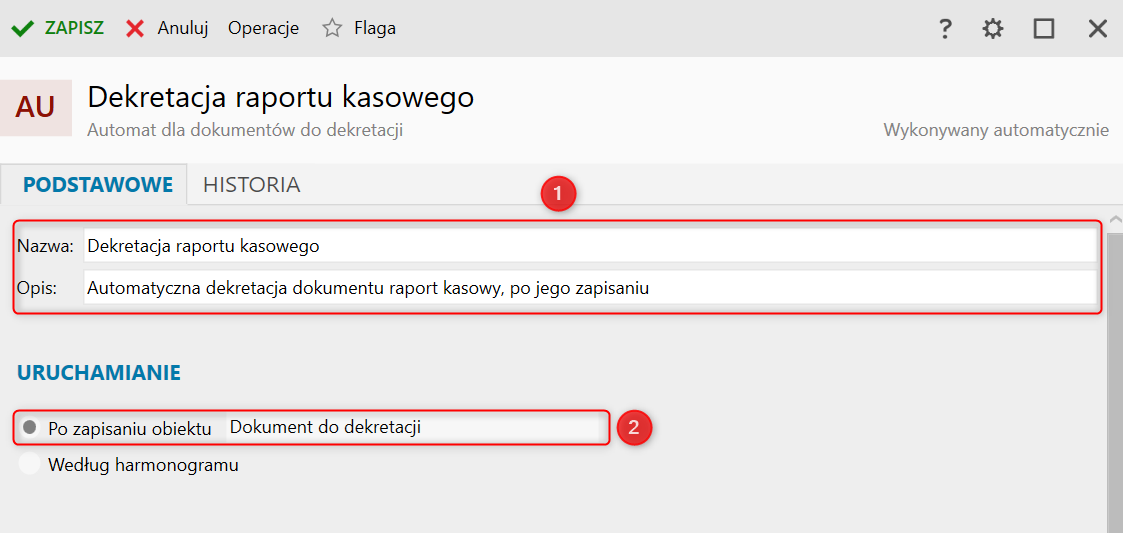Maximize the window using the square icon

(1044, 29)
